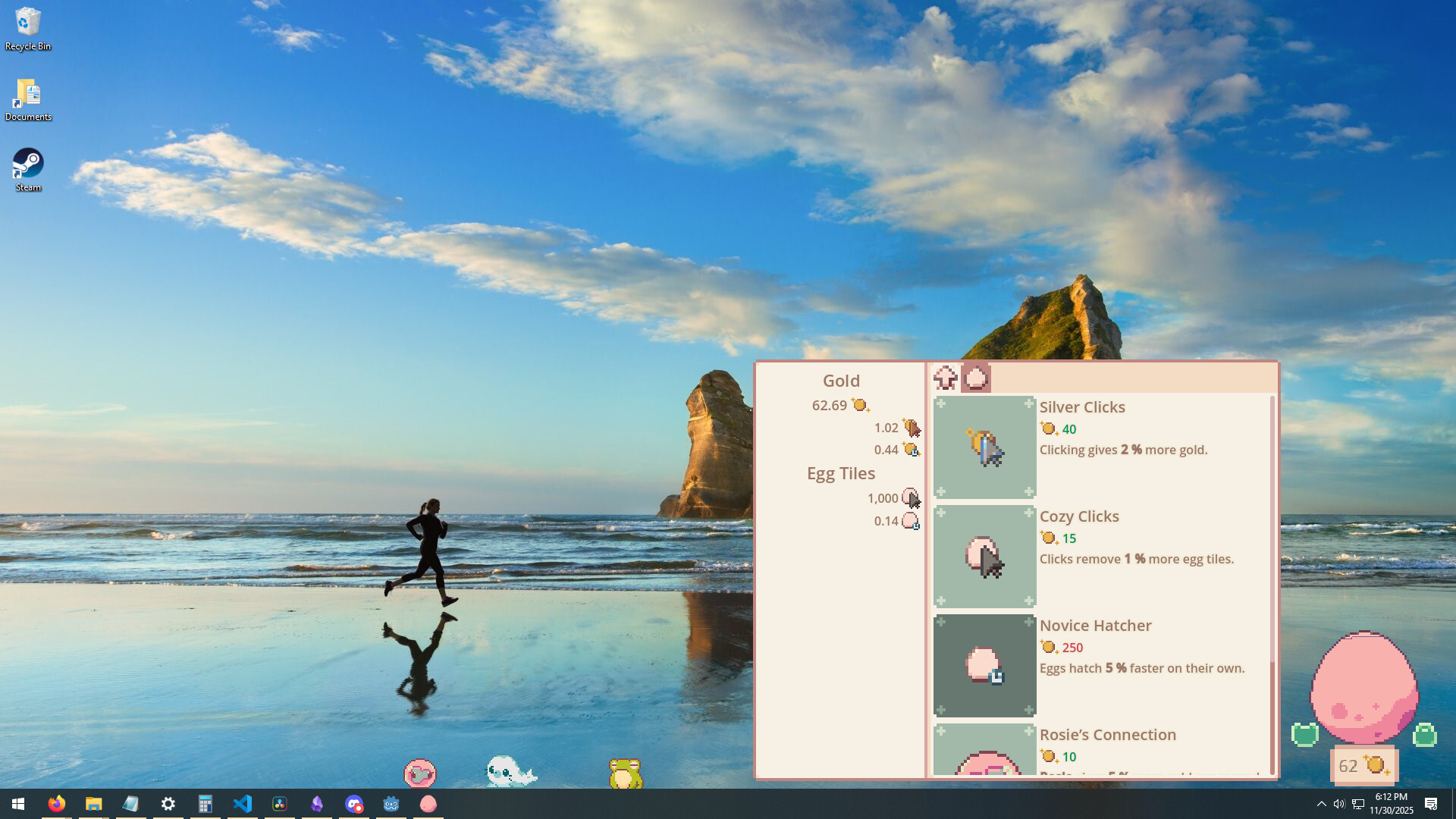
Task: Switch to the egg upgrades tab
Action: point(976,378)
